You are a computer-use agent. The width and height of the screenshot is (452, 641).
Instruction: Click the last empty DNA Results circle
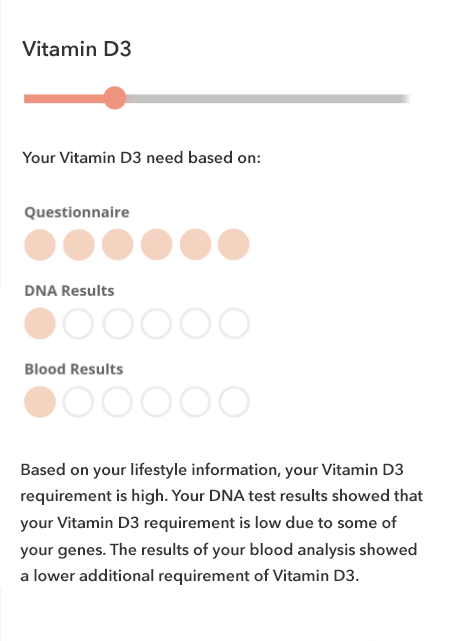pyautogui.click(x=234, y=323)
